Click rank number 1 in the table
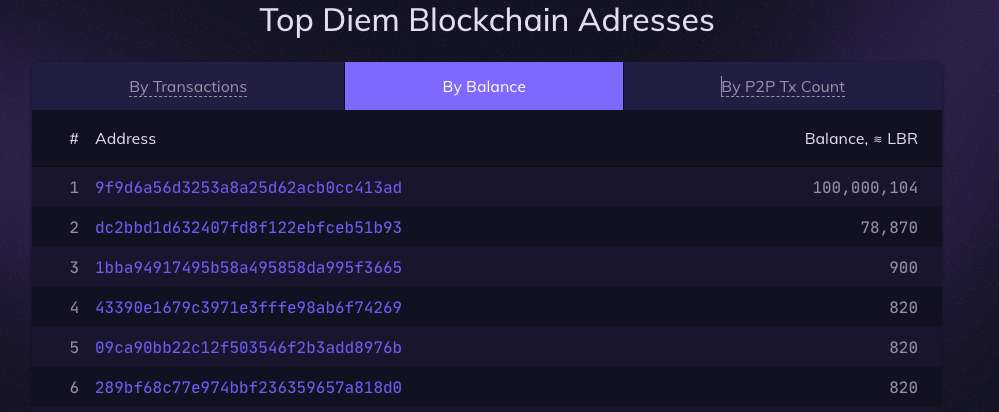The image size is (999, 412). pyautogui.click(x=74, y=188)
